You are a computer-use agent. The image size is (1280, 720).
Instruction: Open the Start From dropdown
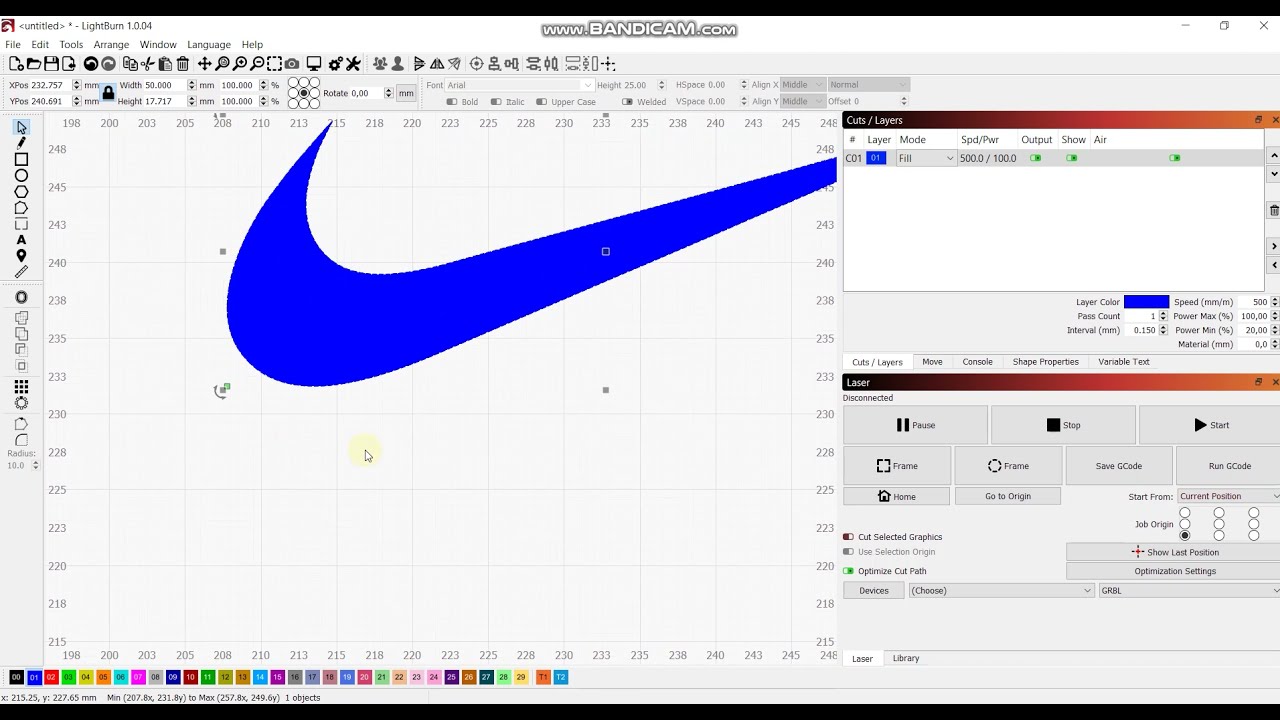click(1229, 496)
